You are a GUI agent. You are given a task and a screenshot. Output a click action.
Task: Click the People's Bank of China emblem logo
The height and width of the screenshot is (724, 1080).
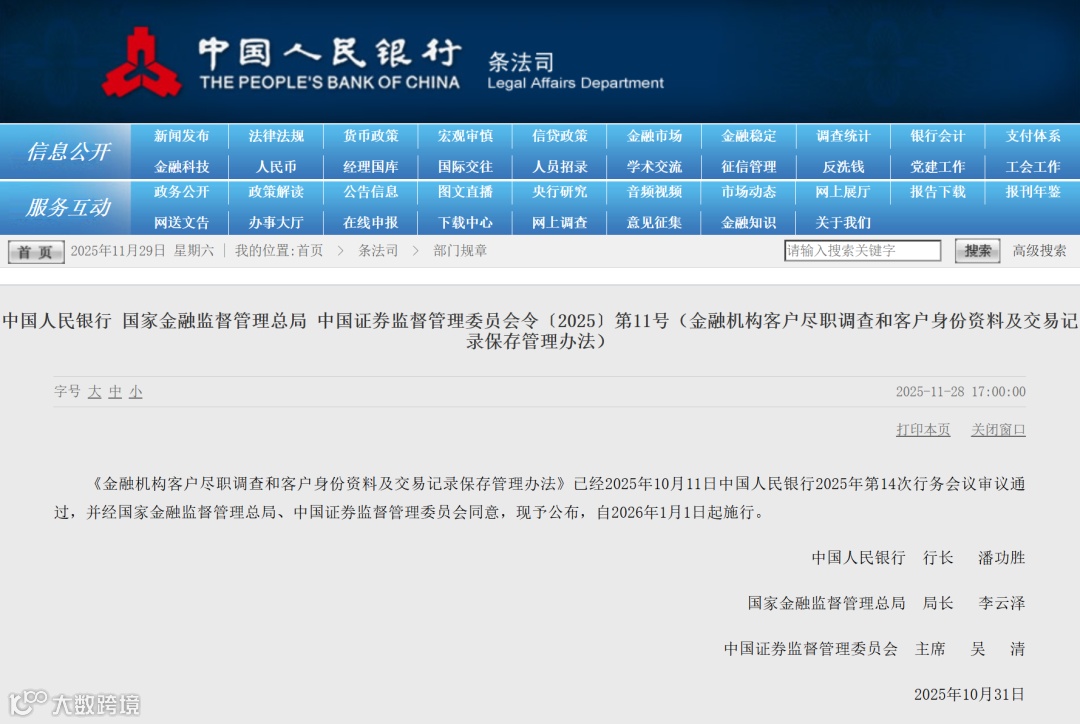145,60
